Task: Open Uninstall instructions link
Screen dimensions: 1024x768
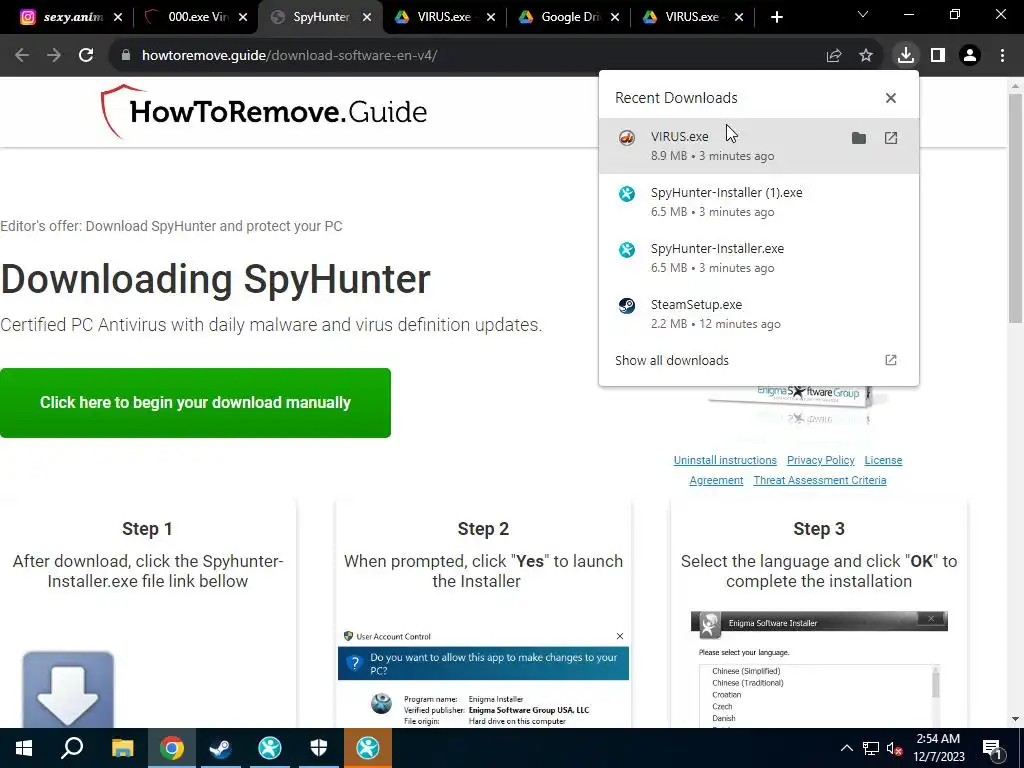Action: [x=725, y=460]
